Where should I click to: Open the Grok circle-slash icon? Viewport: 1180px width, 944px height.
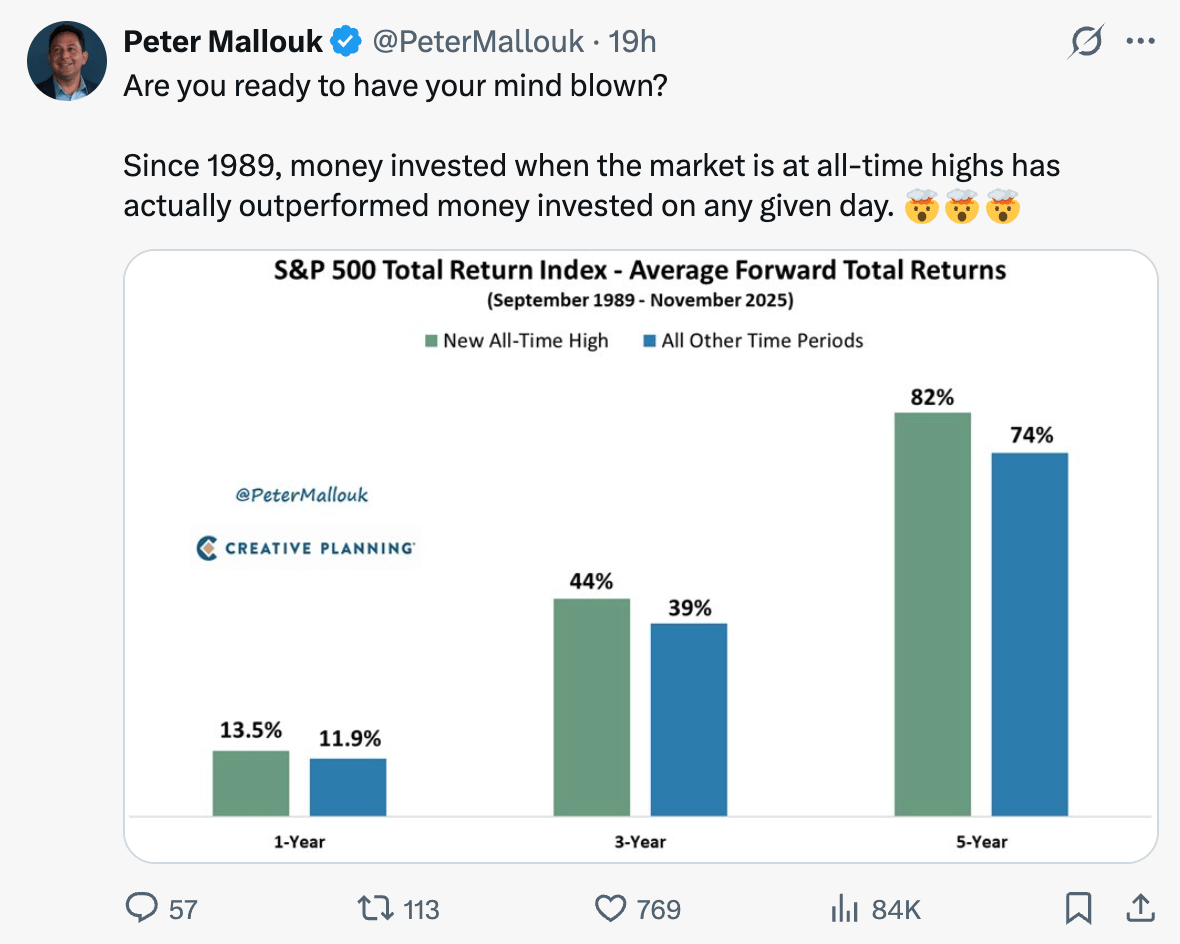(x=1087, y=42)
